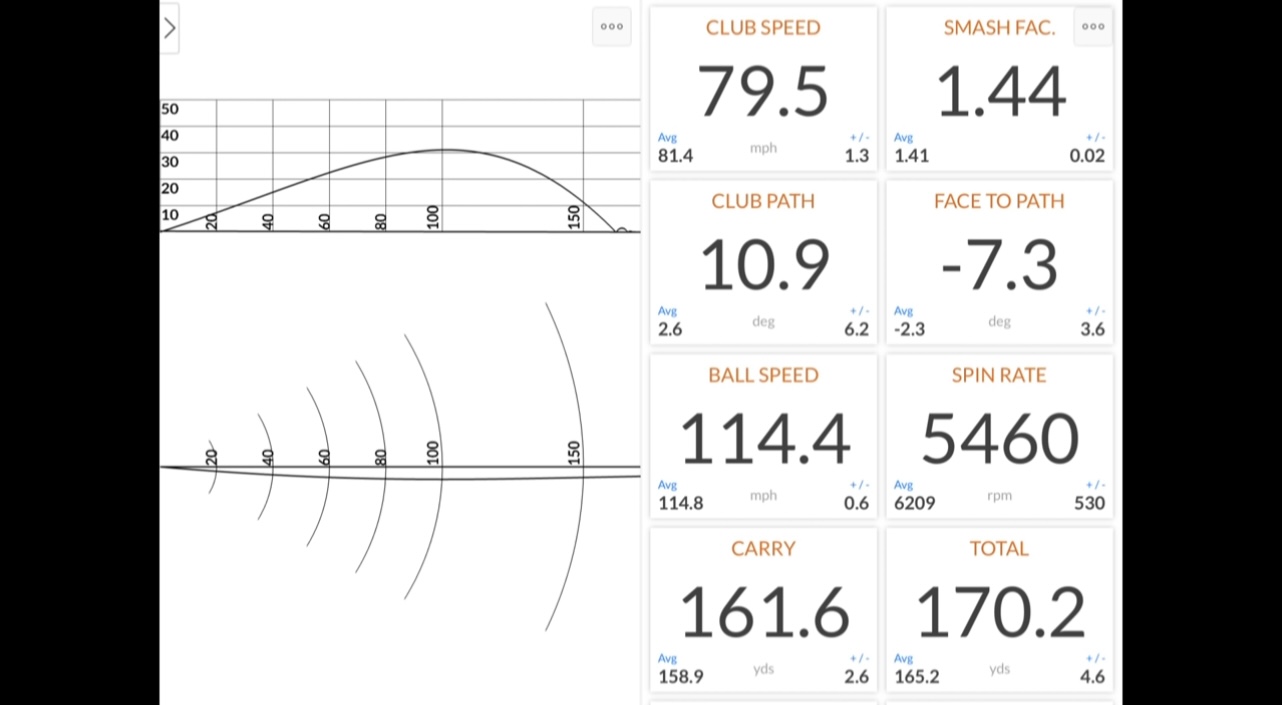Select the Smash Factor tile value 1.44
This screenshot has height=705, width=1282.
(x=1000, y=92)
